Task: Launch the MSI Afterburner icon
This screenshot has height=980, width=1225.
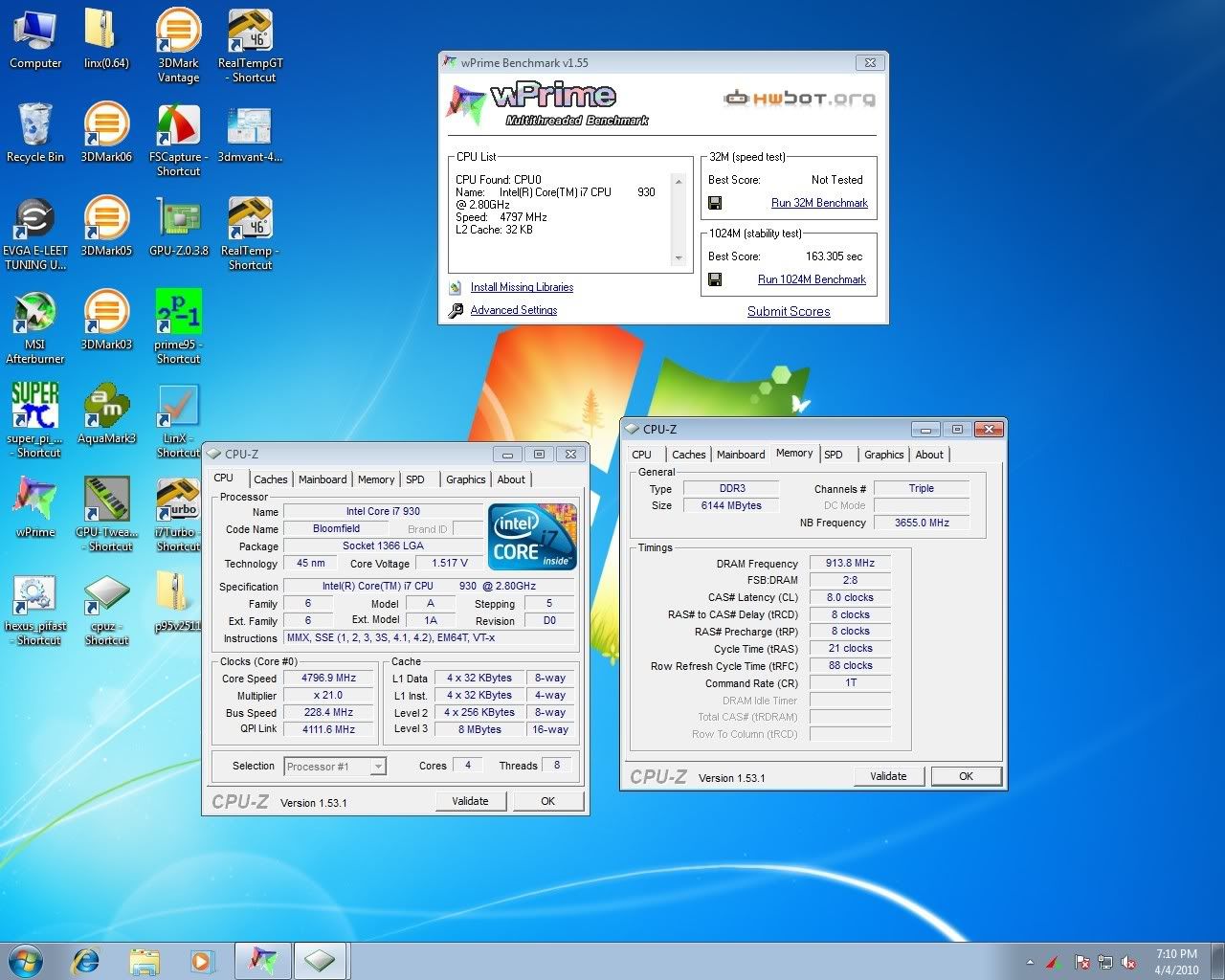Action: (35, 327)
